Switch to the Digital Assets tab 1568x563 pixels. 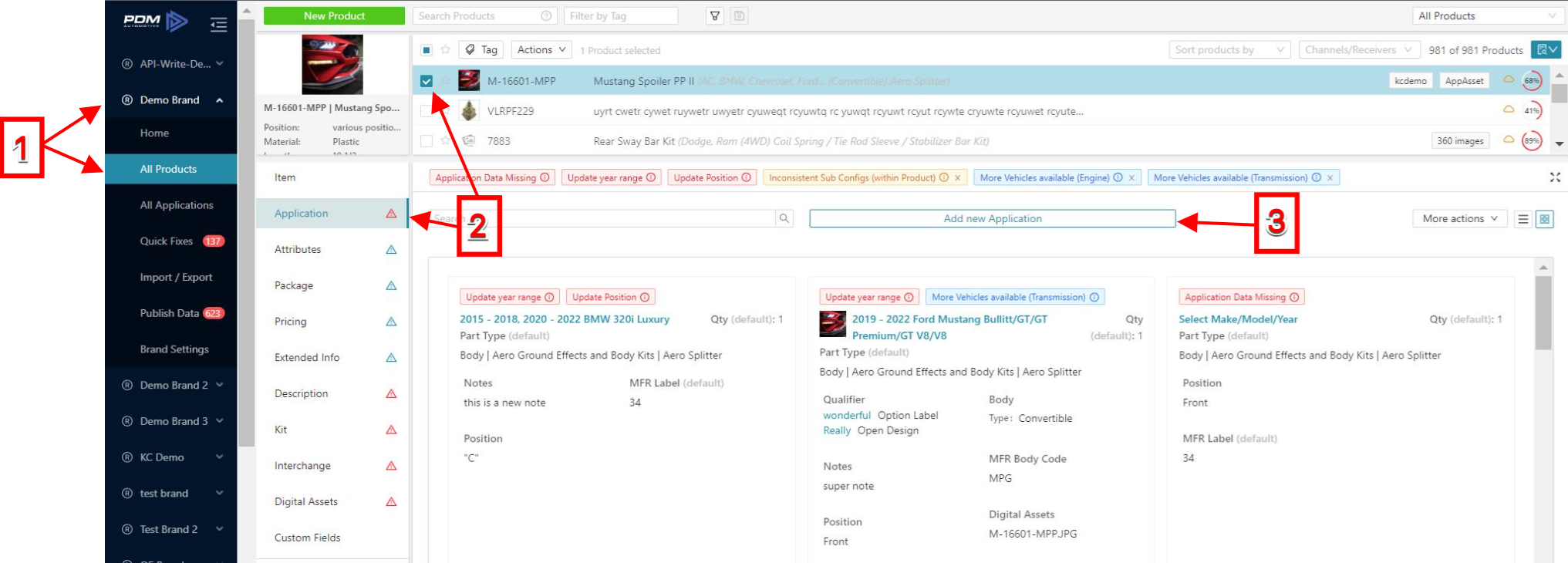click(332, 502)
